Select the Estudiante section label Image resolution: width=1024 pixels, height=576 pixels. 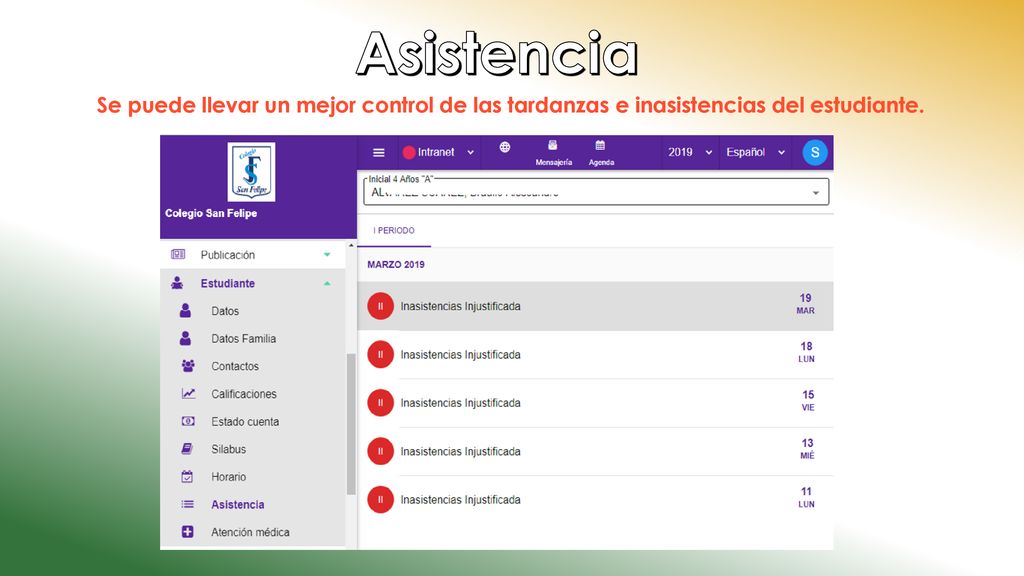[x=227, y=283]
